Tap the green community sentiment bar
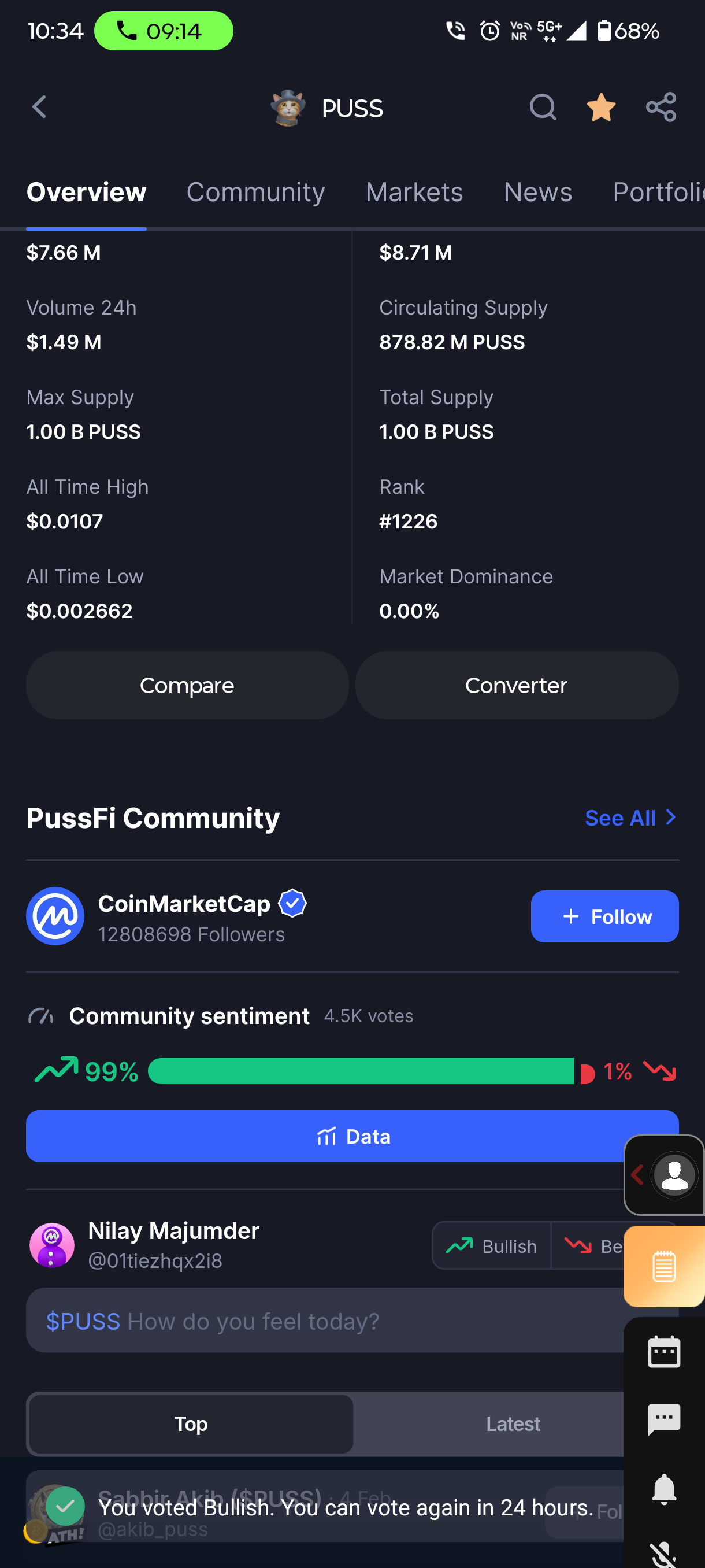The height and width of the screenshot is (1568, 705). (361, 1071)
